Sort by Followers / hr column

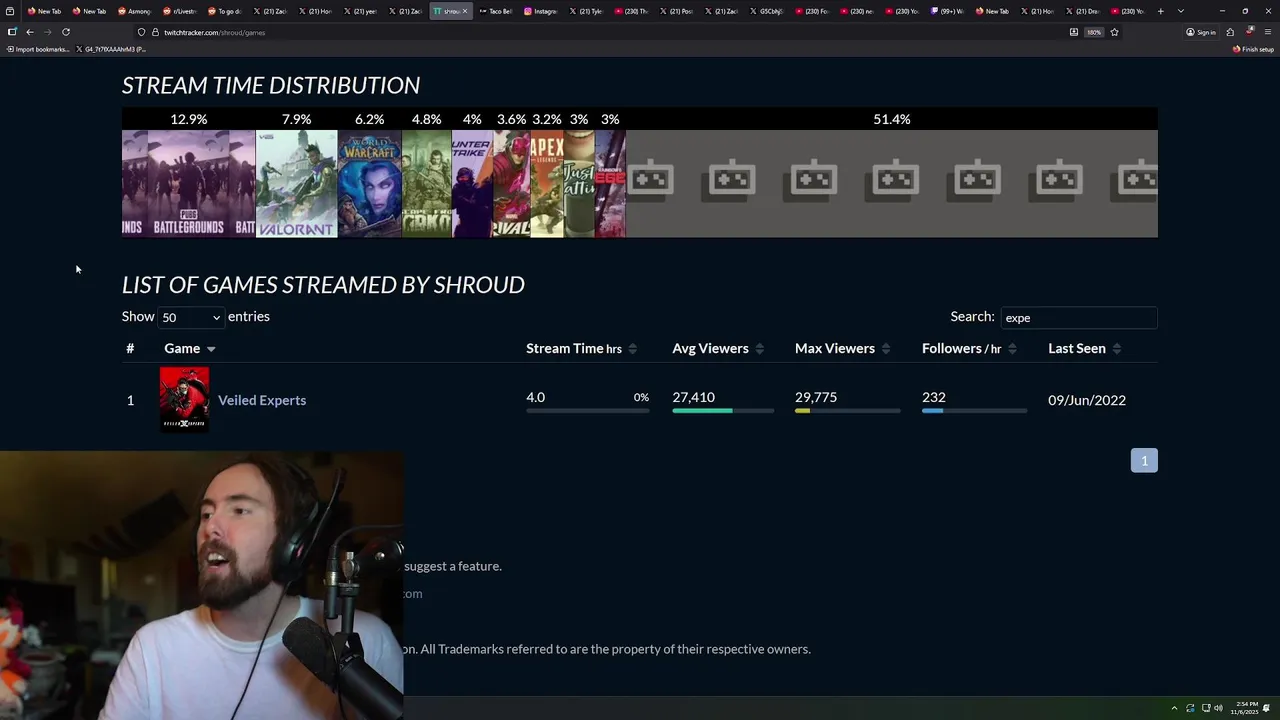coord(969,348)
